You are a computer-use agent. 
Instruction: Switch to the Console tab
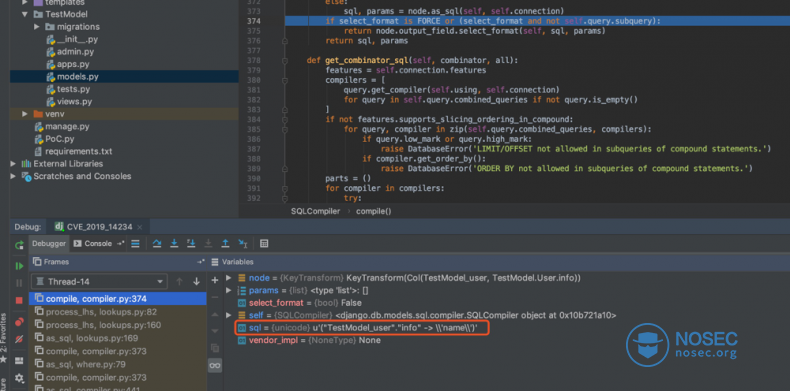click(x=98, y=243)
